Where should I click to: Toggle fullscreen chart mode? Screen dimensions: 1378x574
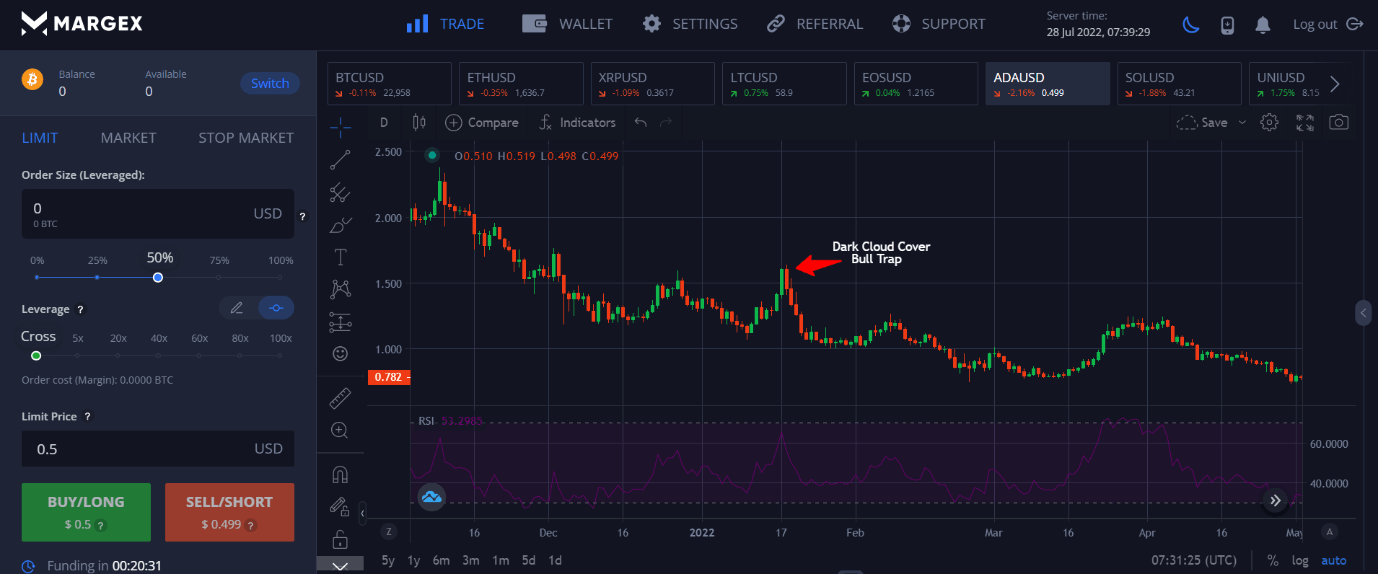[1304, 122]
